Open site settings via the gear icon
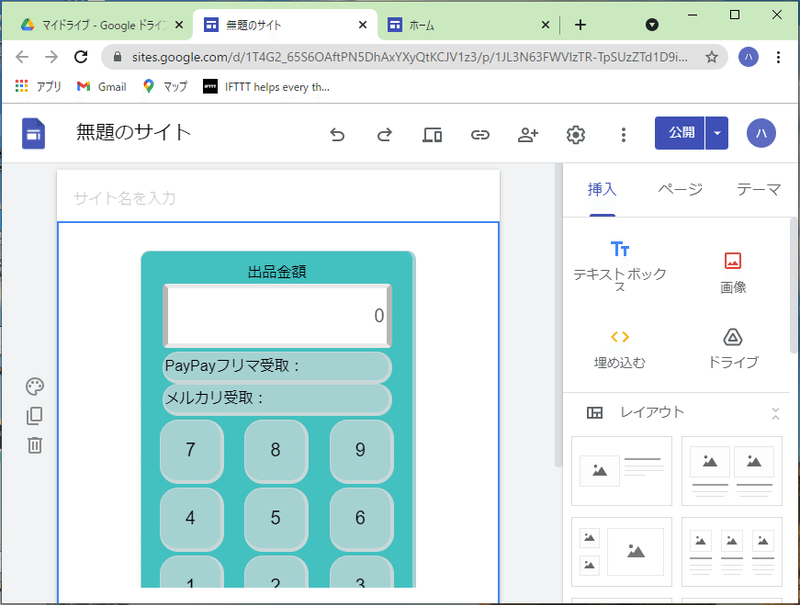 (x=576, y=133)
